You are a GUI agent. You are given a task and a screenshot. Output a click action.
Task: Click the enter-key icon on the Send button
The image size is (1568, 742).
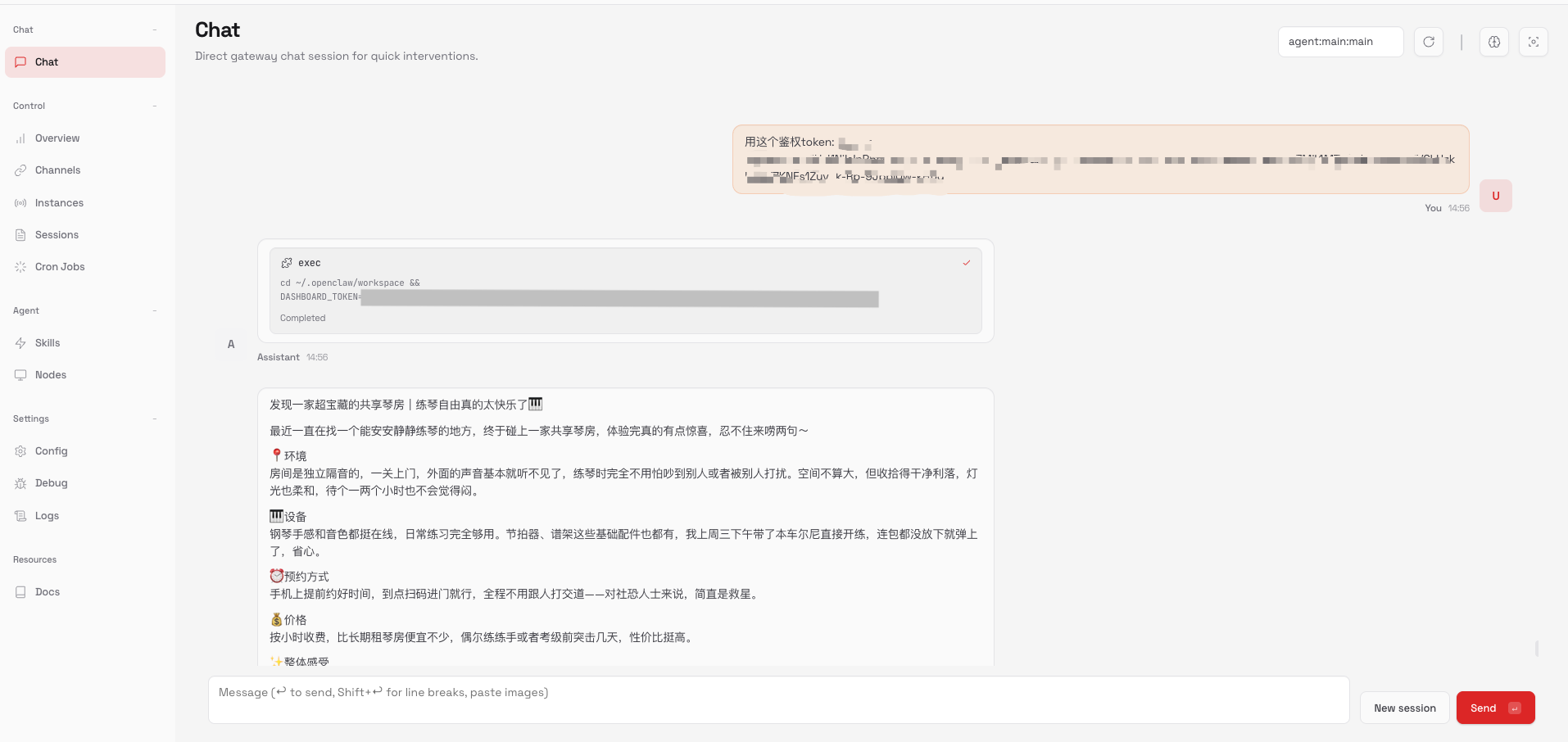(1515, 708)
